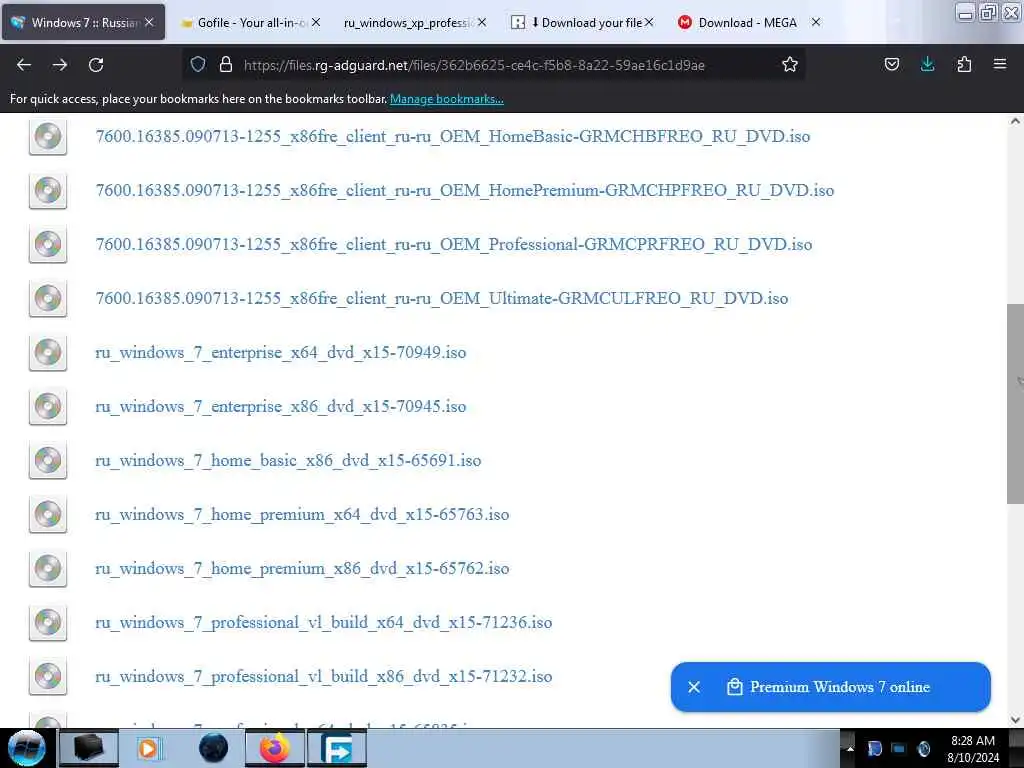Click the disc icon beside OEM_HomePremium iso
Viewport: 1024px width, 768px height.
(48, 190)
